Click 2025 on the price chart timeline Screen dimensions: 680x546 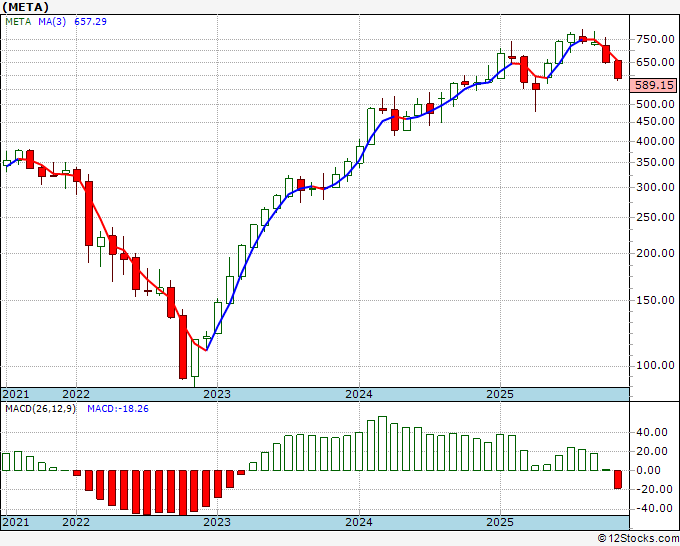coord(500,394)
